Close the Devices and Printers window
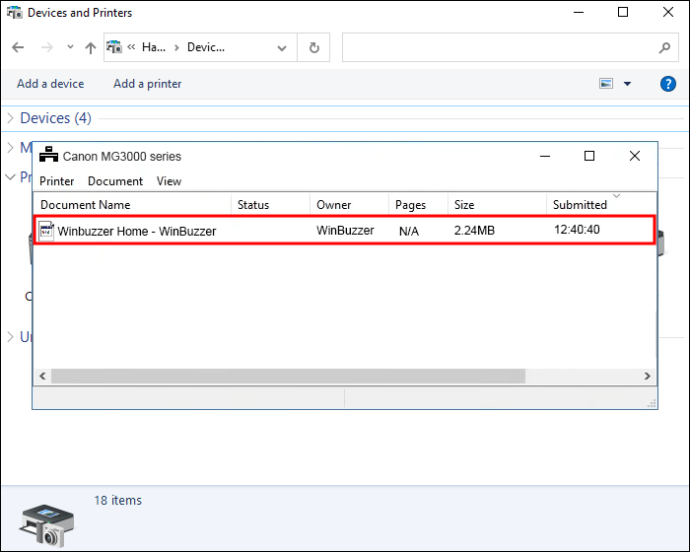Viewport: 690px width, 552px height. click(668, 12)
